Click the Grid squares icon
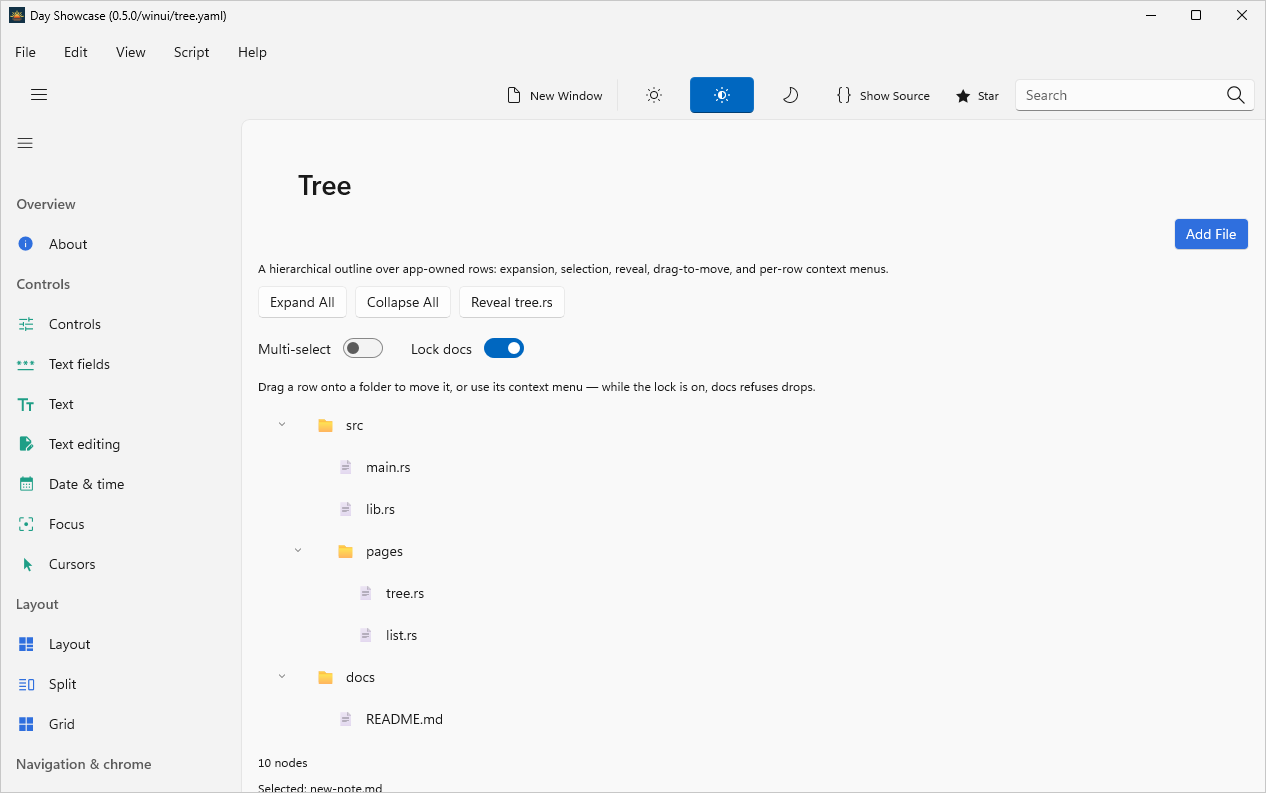The image size is (1266, 793). coord(26,724)
